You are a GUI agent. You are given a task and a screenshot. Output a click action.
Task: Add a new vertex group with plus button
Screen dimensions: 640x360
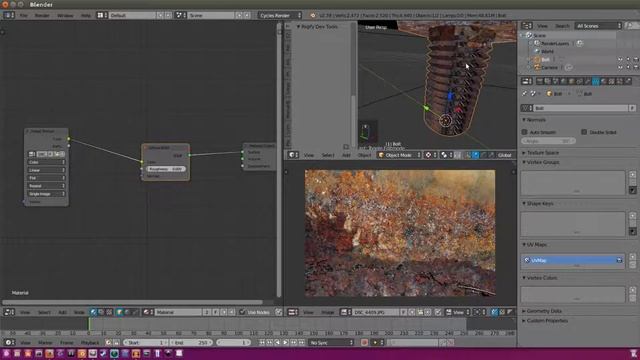[x=632, y=174]
